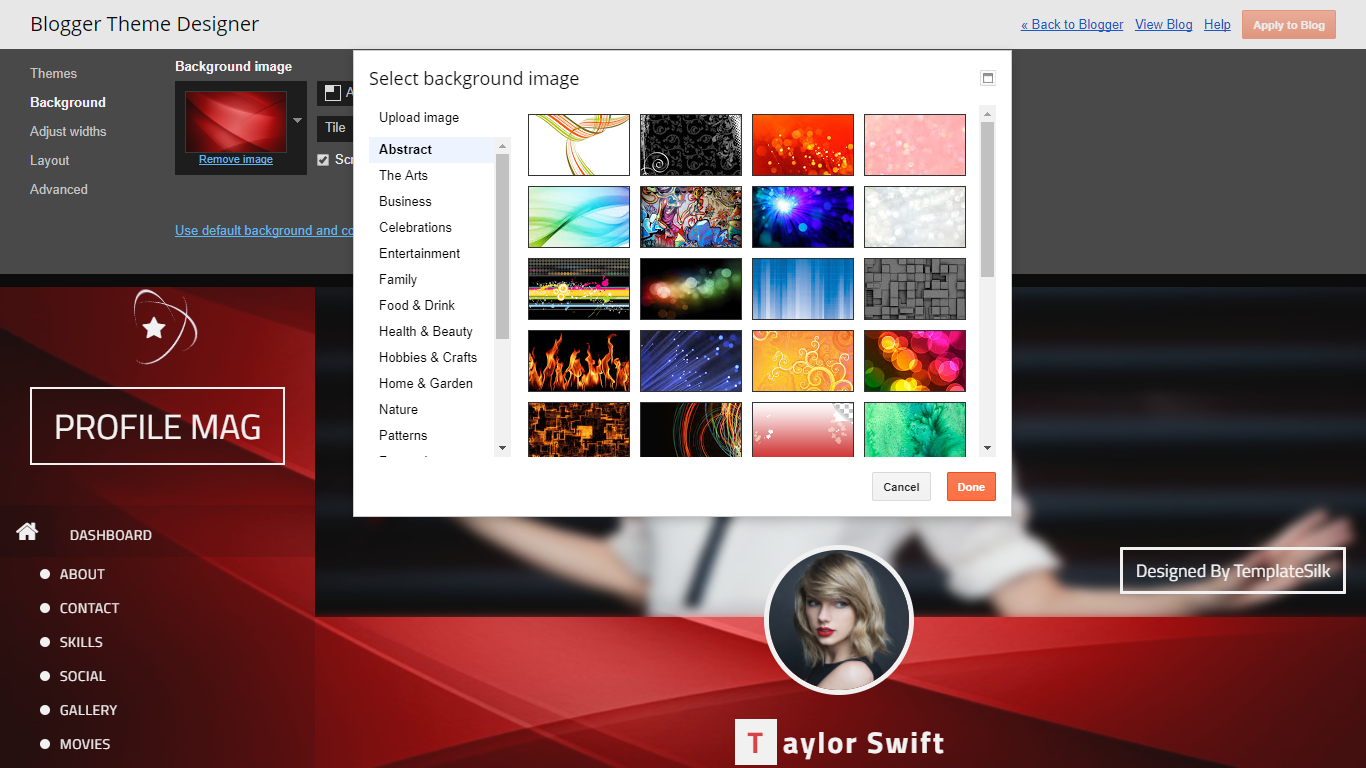1366x768 pixels.
Task: Click Upload image option
Action: point(419,117)
